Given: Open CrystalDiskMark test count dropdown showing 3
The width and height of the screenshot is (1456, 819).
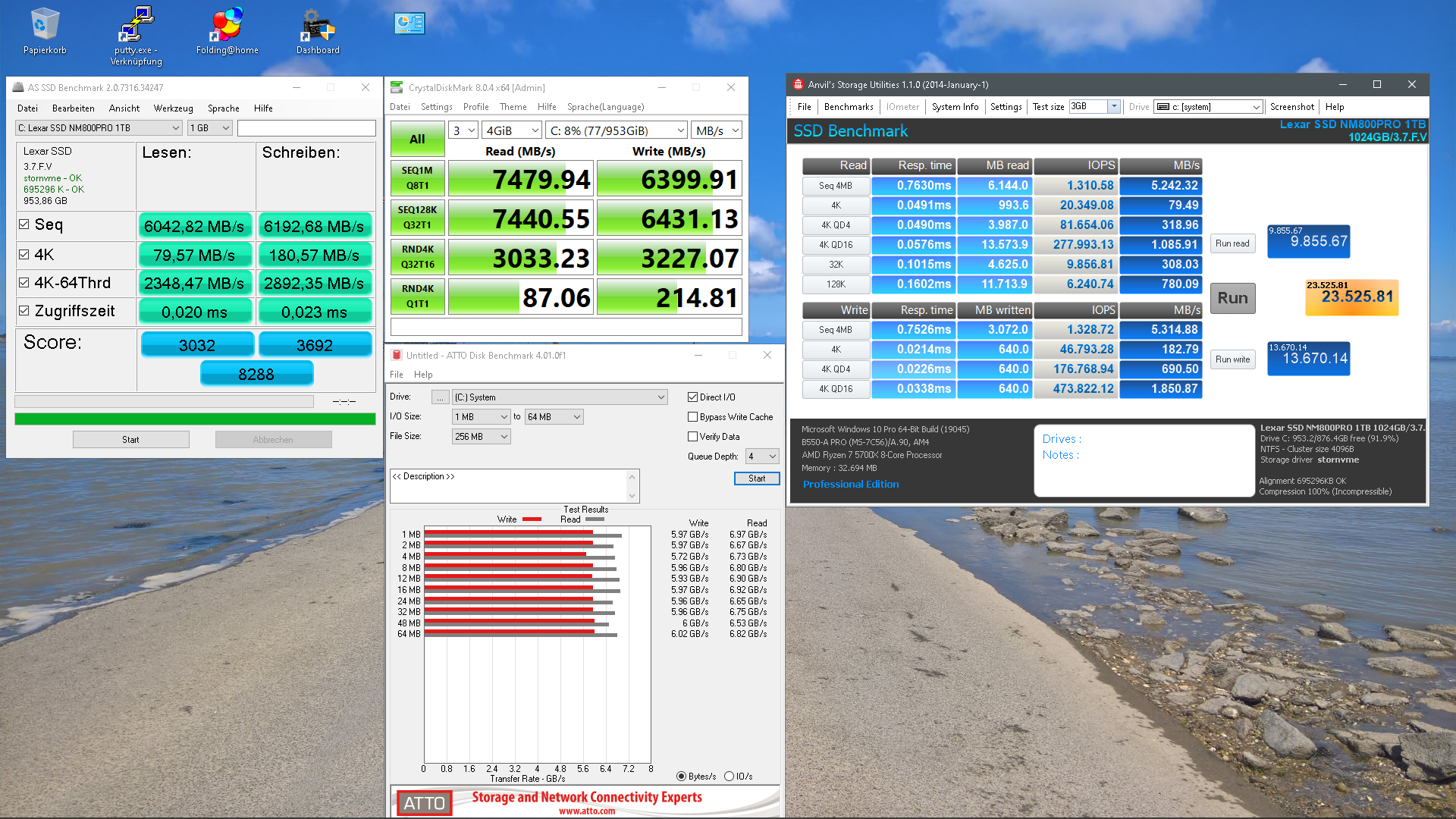Looking at the screenshot, I should point(463,130).
